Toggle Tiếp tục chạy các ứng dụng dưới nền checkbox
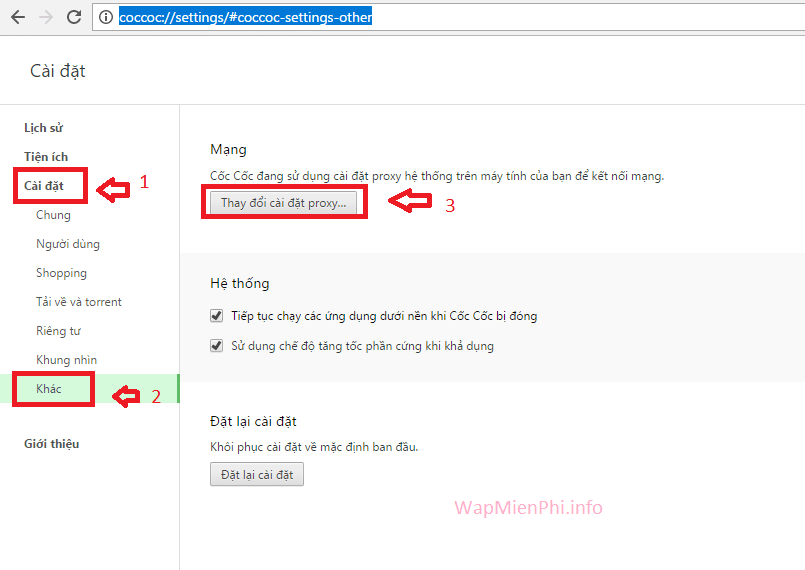 coord(217,315)
